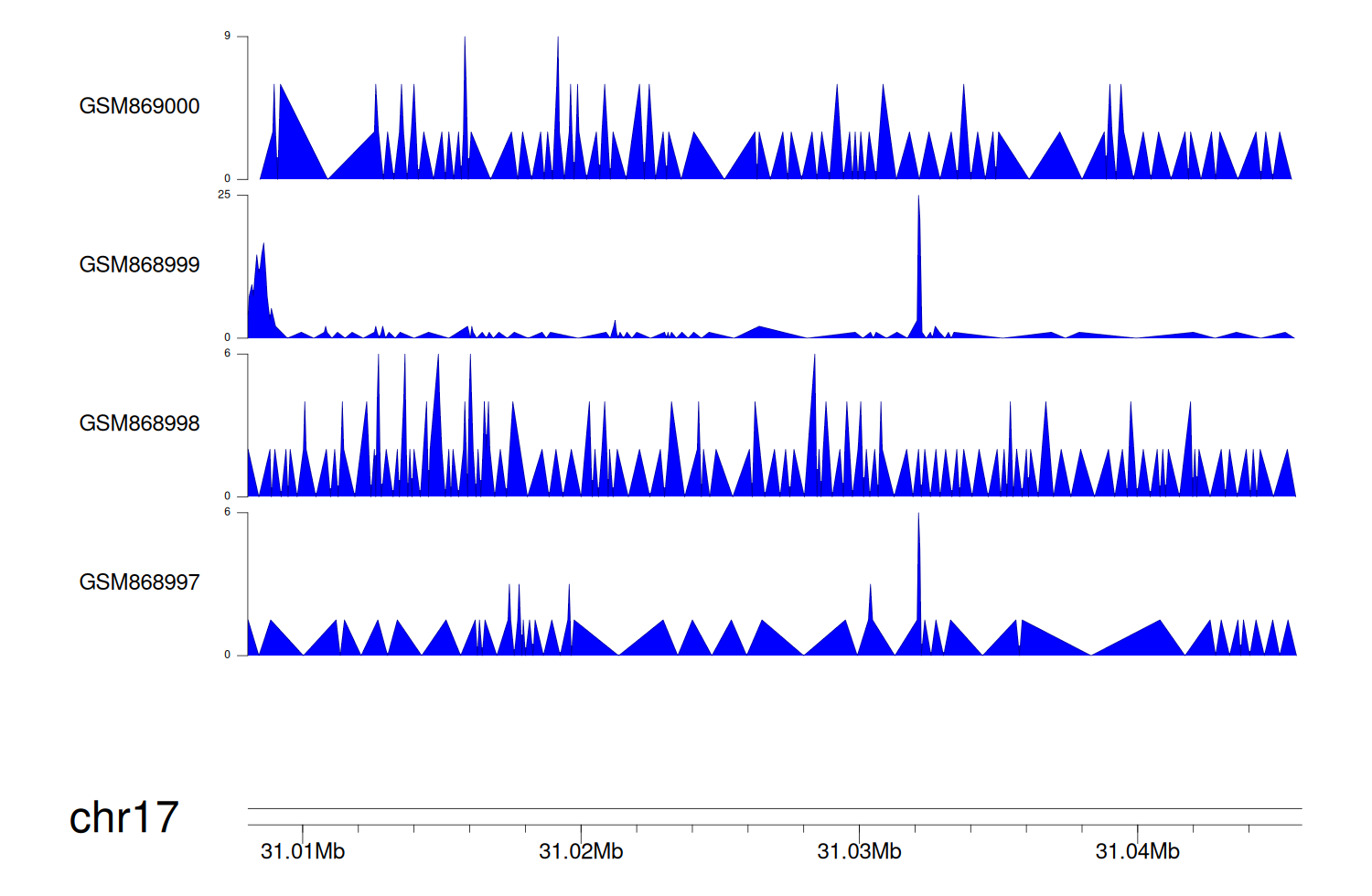Select the GSM868999 track label
1372x896 pixels.
139,265
